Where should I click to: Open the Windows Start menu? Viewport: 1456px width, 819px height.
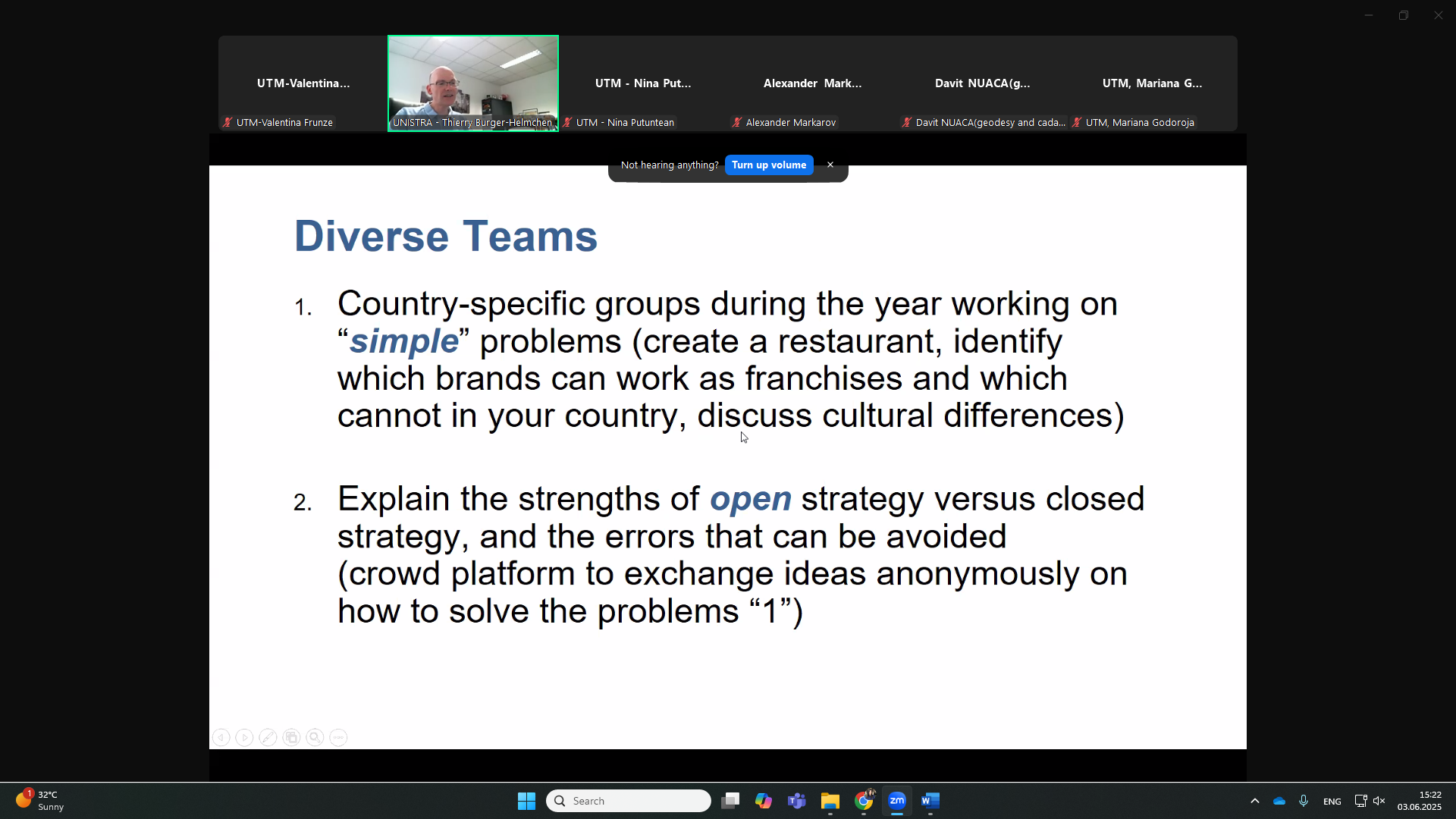coord(526,801)
